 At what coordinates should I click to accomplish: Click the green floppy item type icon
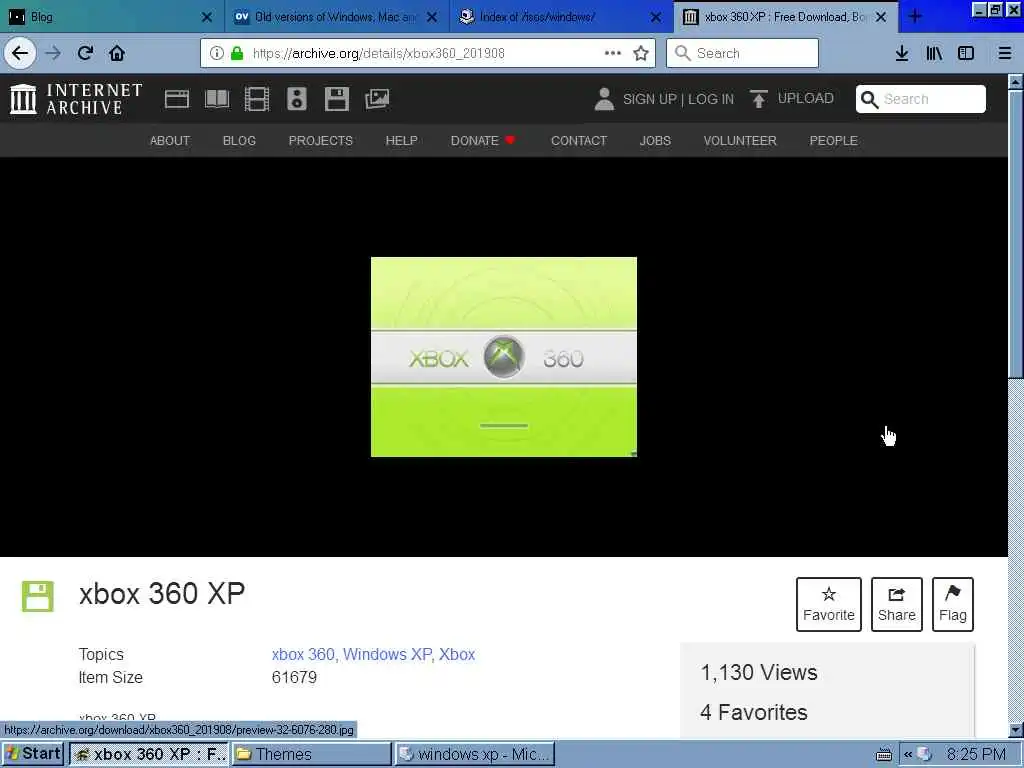37,596
